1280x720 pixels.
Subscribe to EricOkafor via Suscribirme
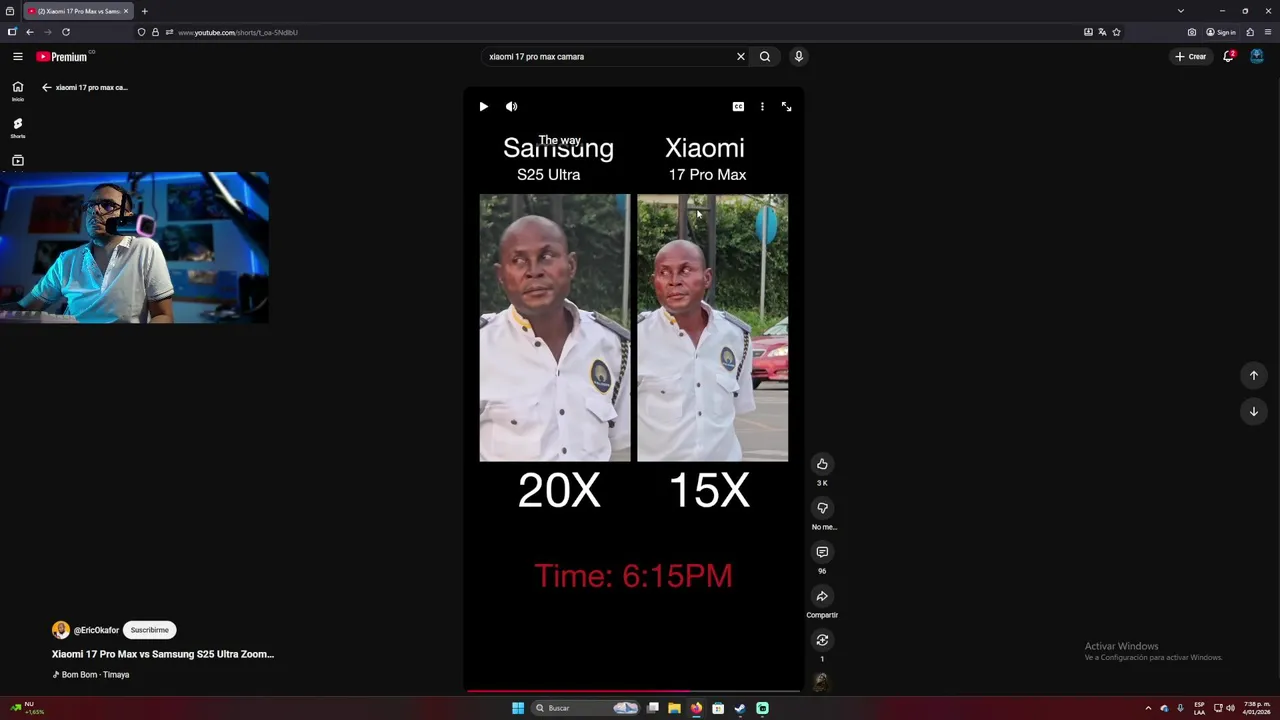point(149,630)
